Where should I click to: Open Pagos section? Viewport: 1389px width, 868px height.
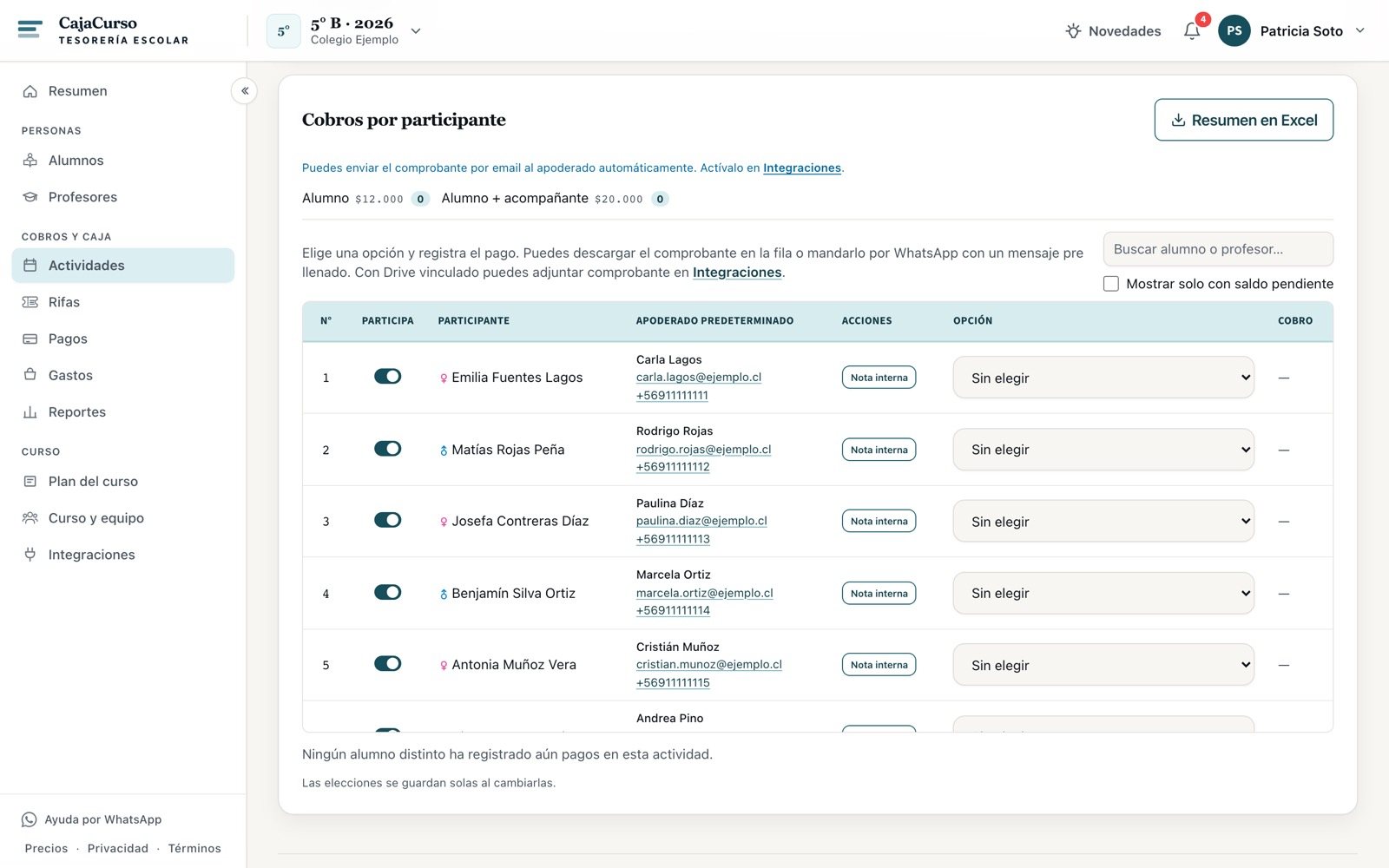coord(123,339)
